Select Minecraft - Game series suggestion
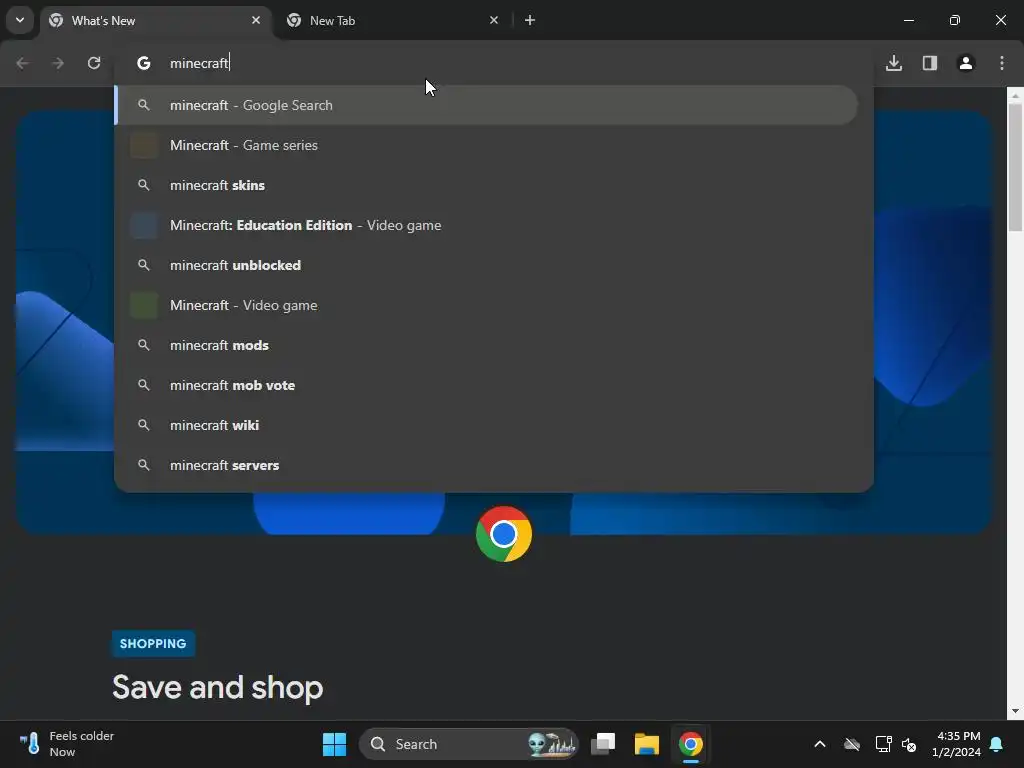1024x768 pixels. tap(487, 145)
